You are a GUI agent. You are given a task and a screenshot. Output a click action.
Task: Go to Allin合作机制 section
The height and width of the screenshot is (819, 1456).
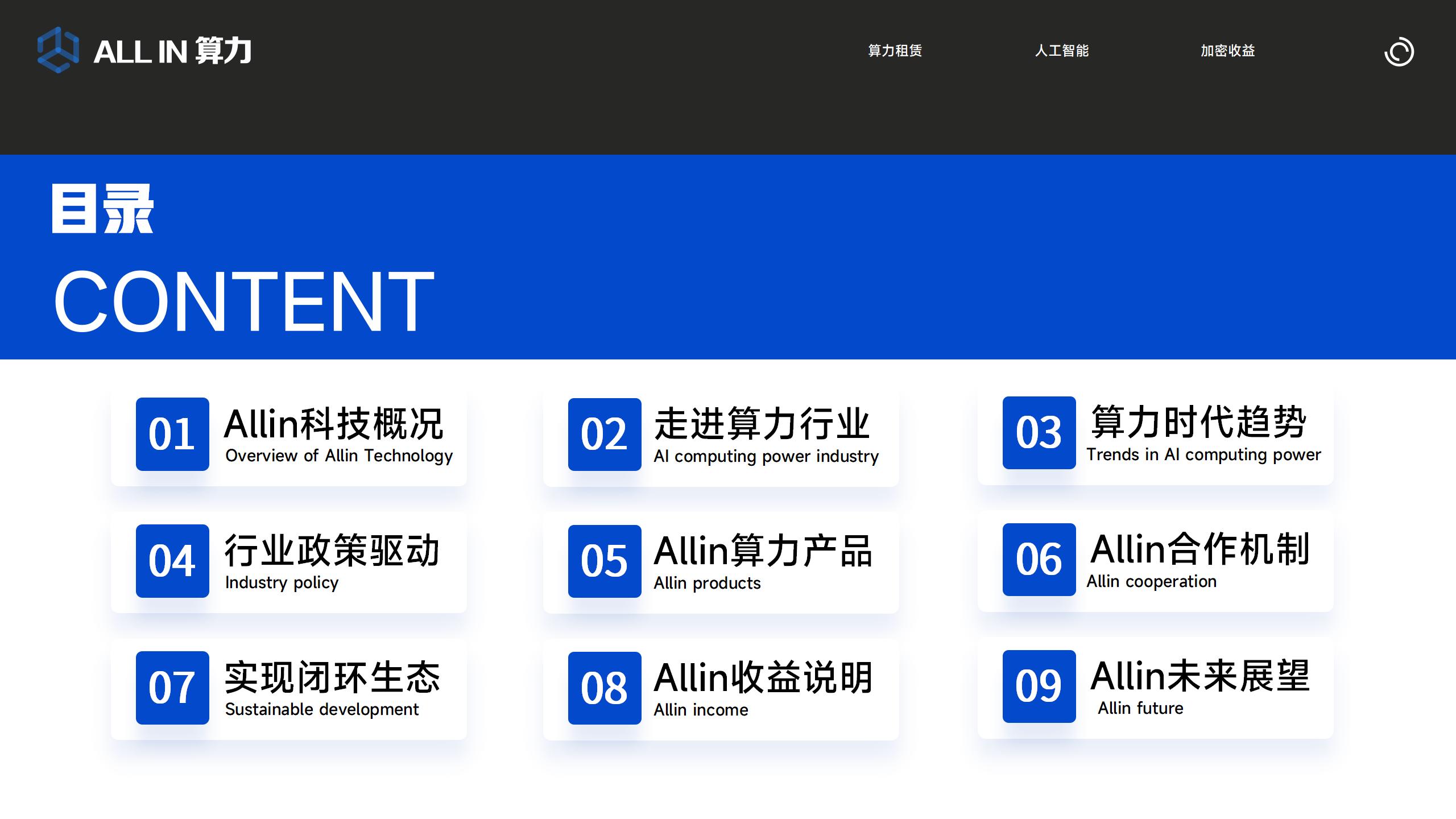1200,549
